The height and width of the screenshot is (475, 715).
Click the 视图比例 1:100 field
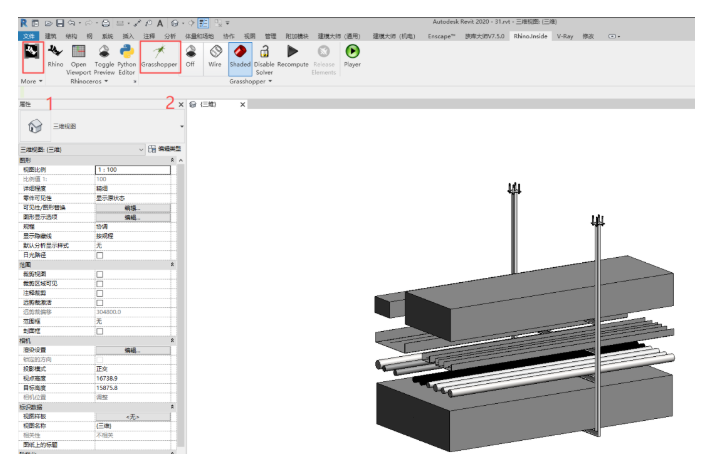132,170
